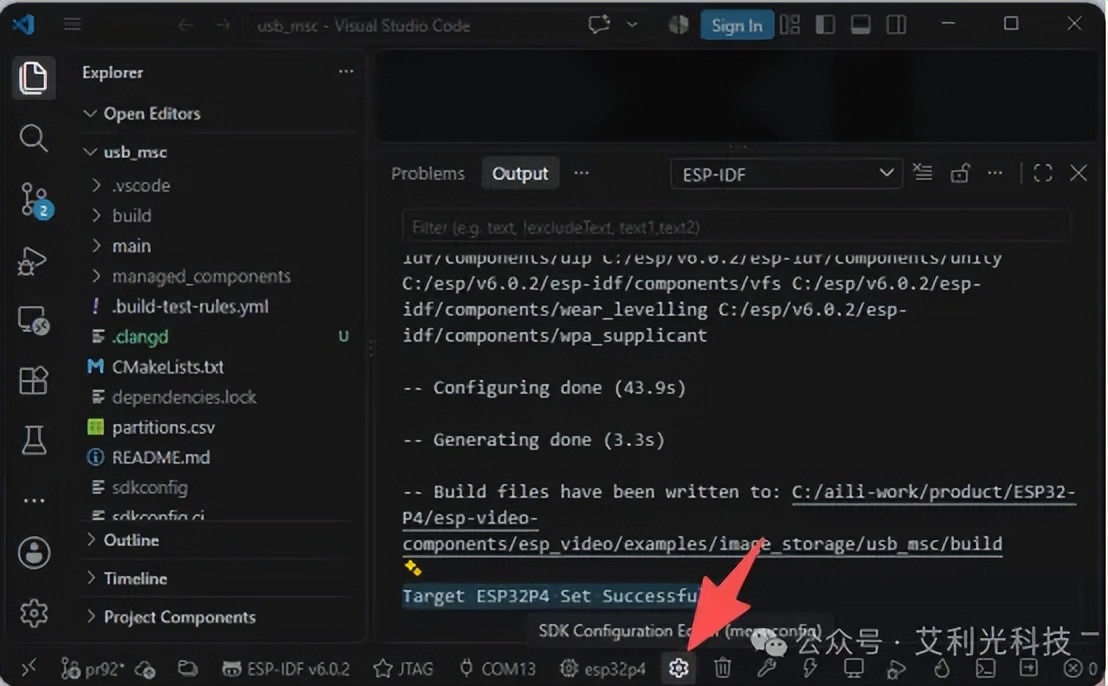Screen dimensions: 1108x686
Task: Focus the output filter input field
Action: click(735, 227)
